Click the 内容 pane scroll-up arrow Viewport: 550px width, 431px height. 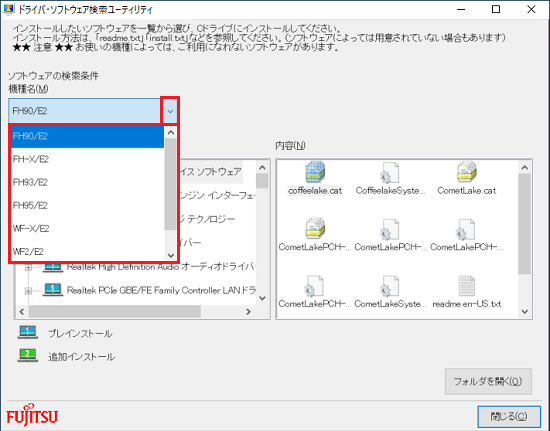pos(525,168)
